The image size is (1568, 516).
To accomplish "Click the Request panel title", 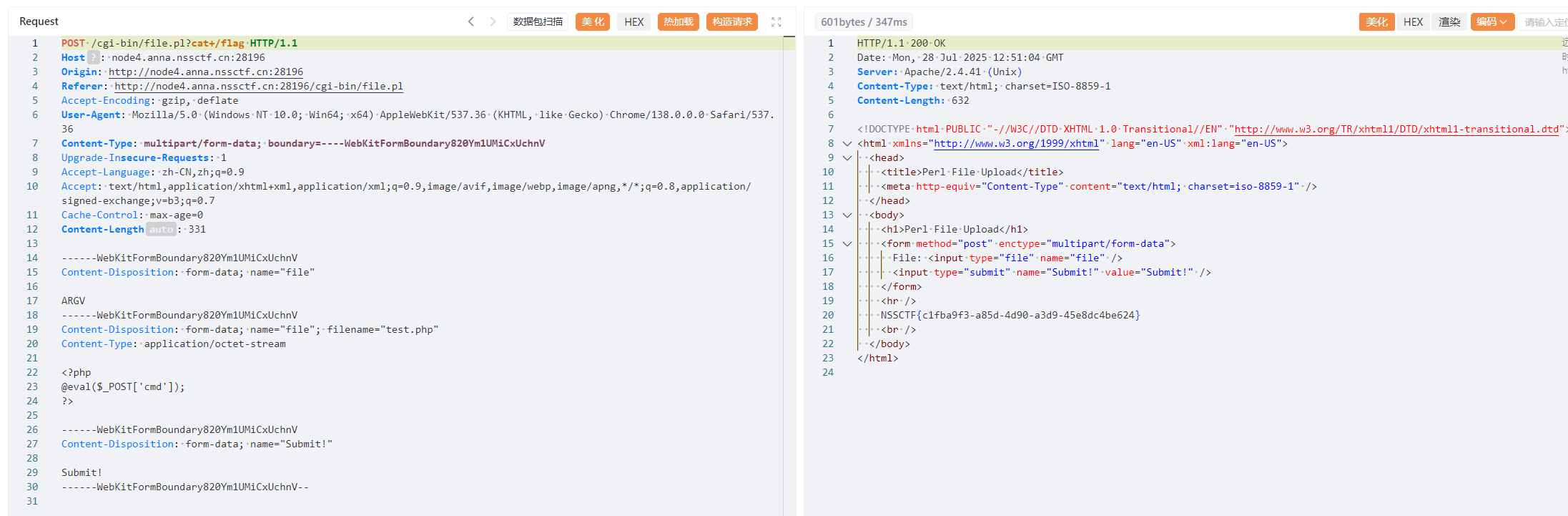I will point(39,21).
